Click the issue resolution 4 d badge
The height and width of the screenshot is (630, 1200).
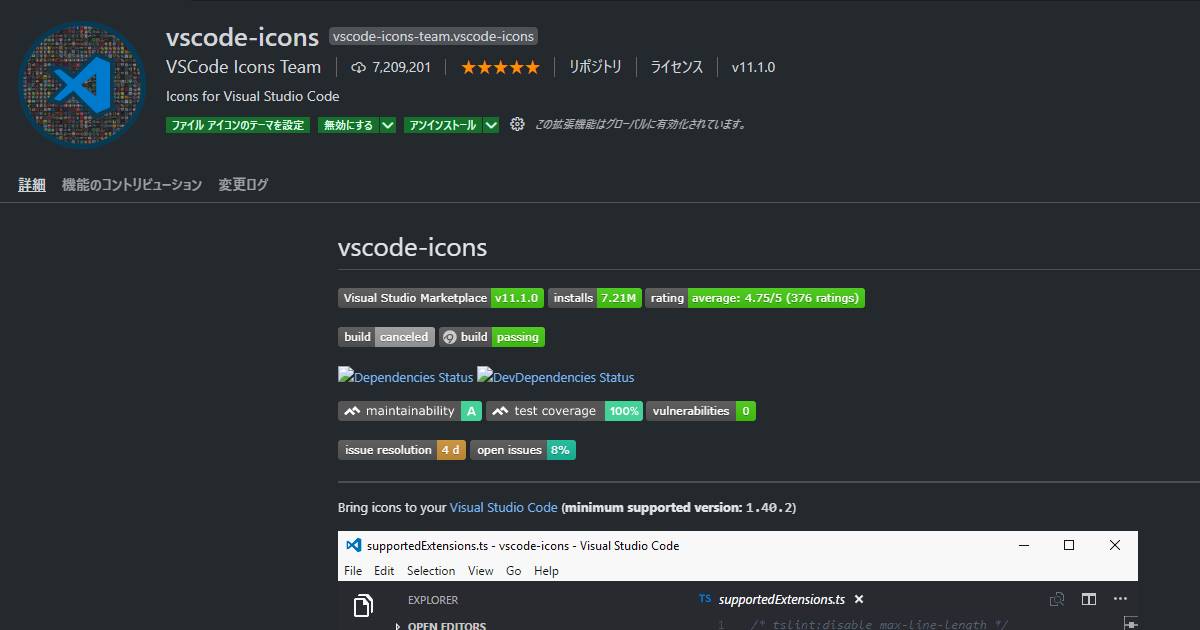coord(402,450)
